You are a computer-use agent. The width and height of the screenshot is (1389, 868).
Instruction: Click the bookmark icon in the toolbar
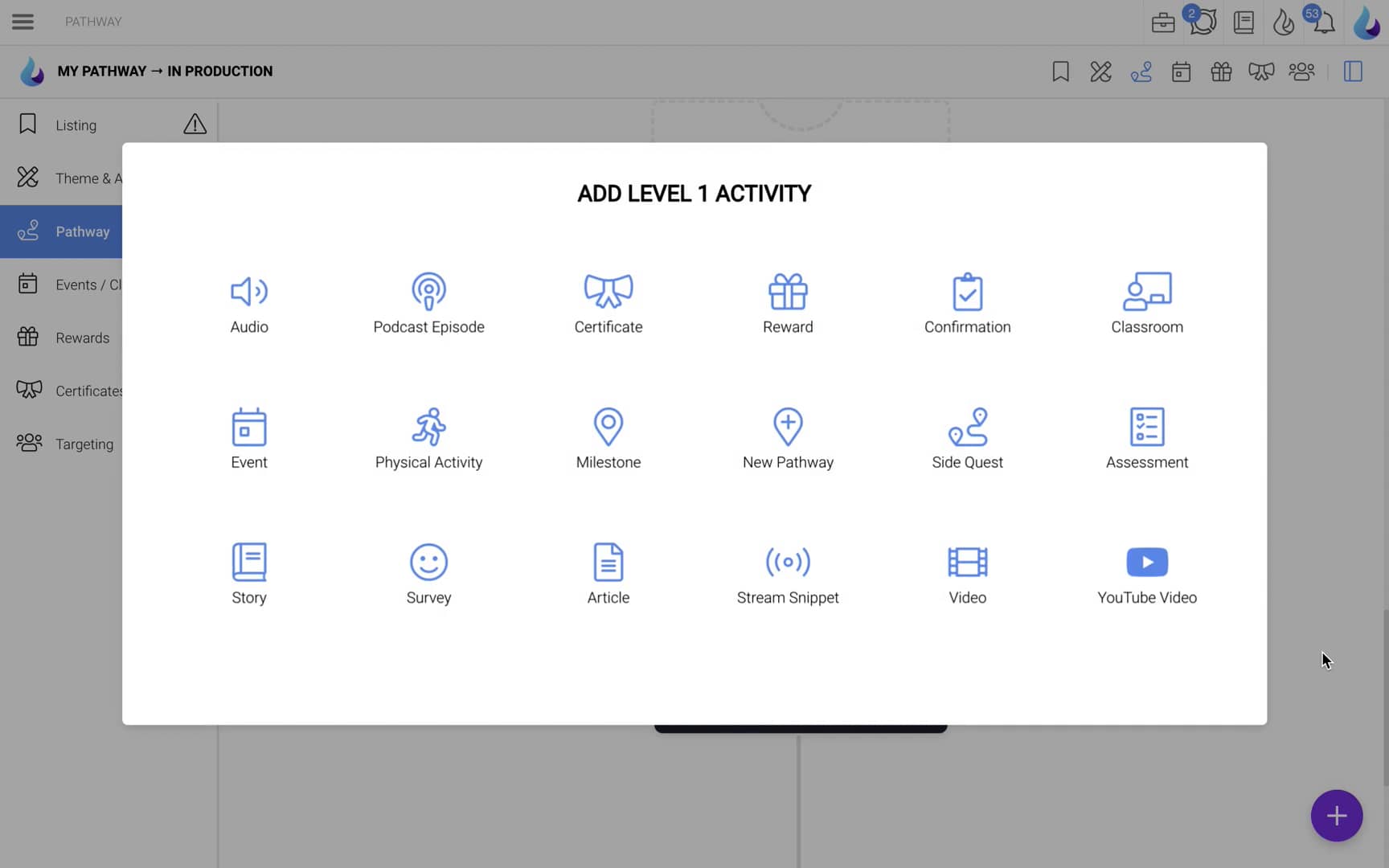1060,72
